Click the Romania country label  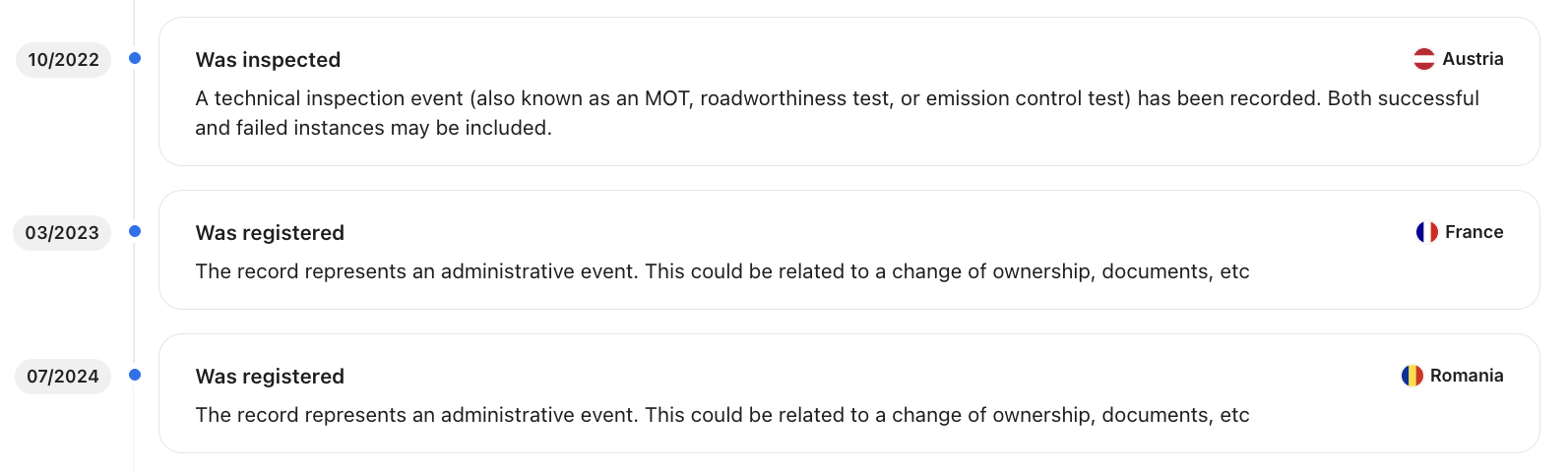(1467, 376)
